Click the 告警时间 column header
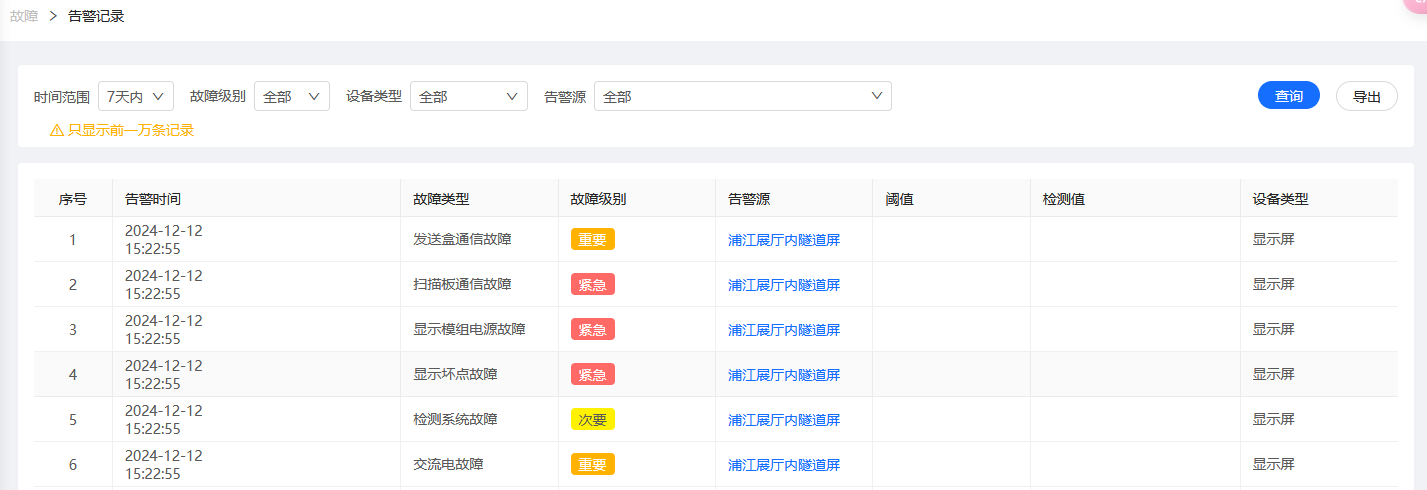The height and width of the screenshot is (490, 1427). (x=256, y=199)
